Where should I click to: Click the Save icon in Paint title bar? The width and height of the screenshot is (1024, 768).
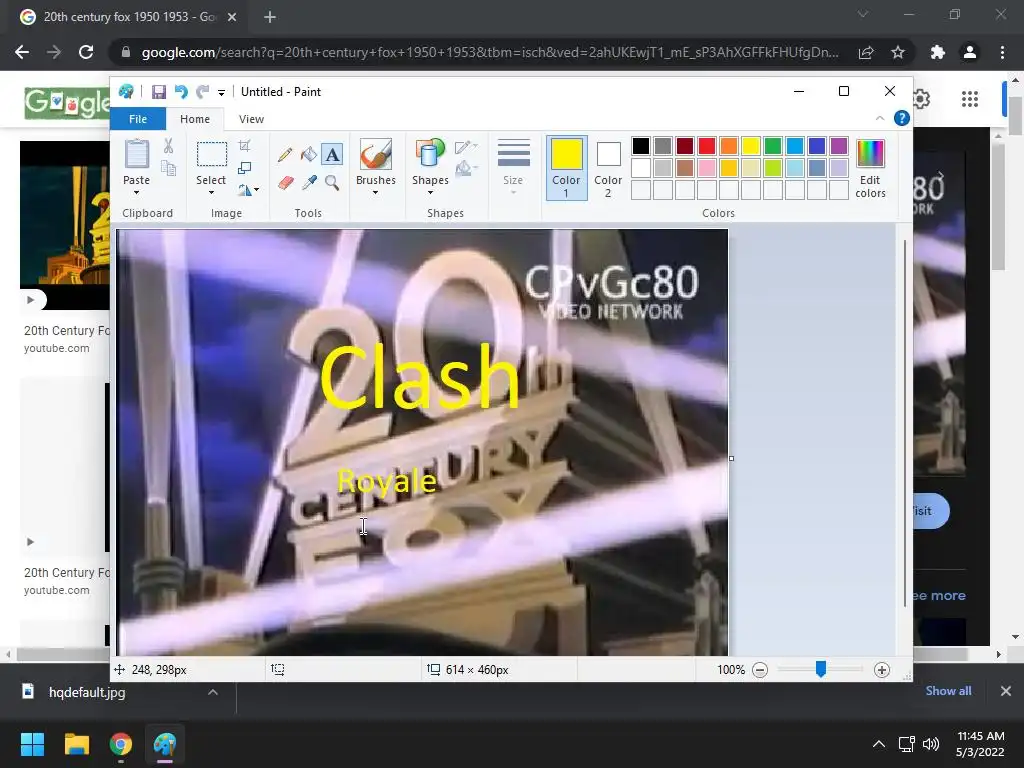tap(159, 92)
